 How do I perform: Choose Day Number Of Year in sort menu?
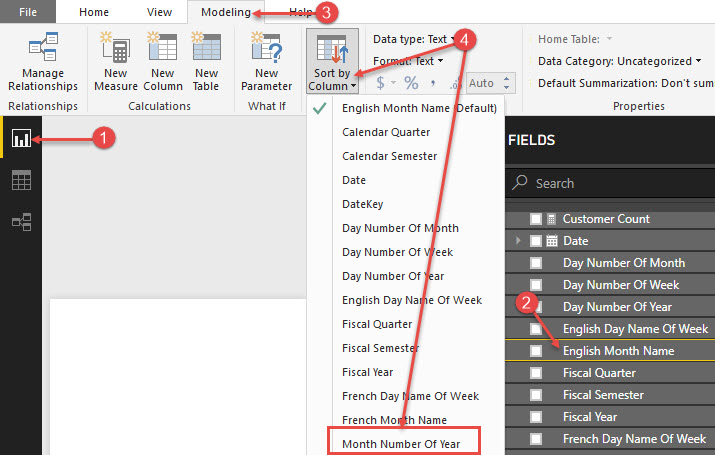point(406,276)
